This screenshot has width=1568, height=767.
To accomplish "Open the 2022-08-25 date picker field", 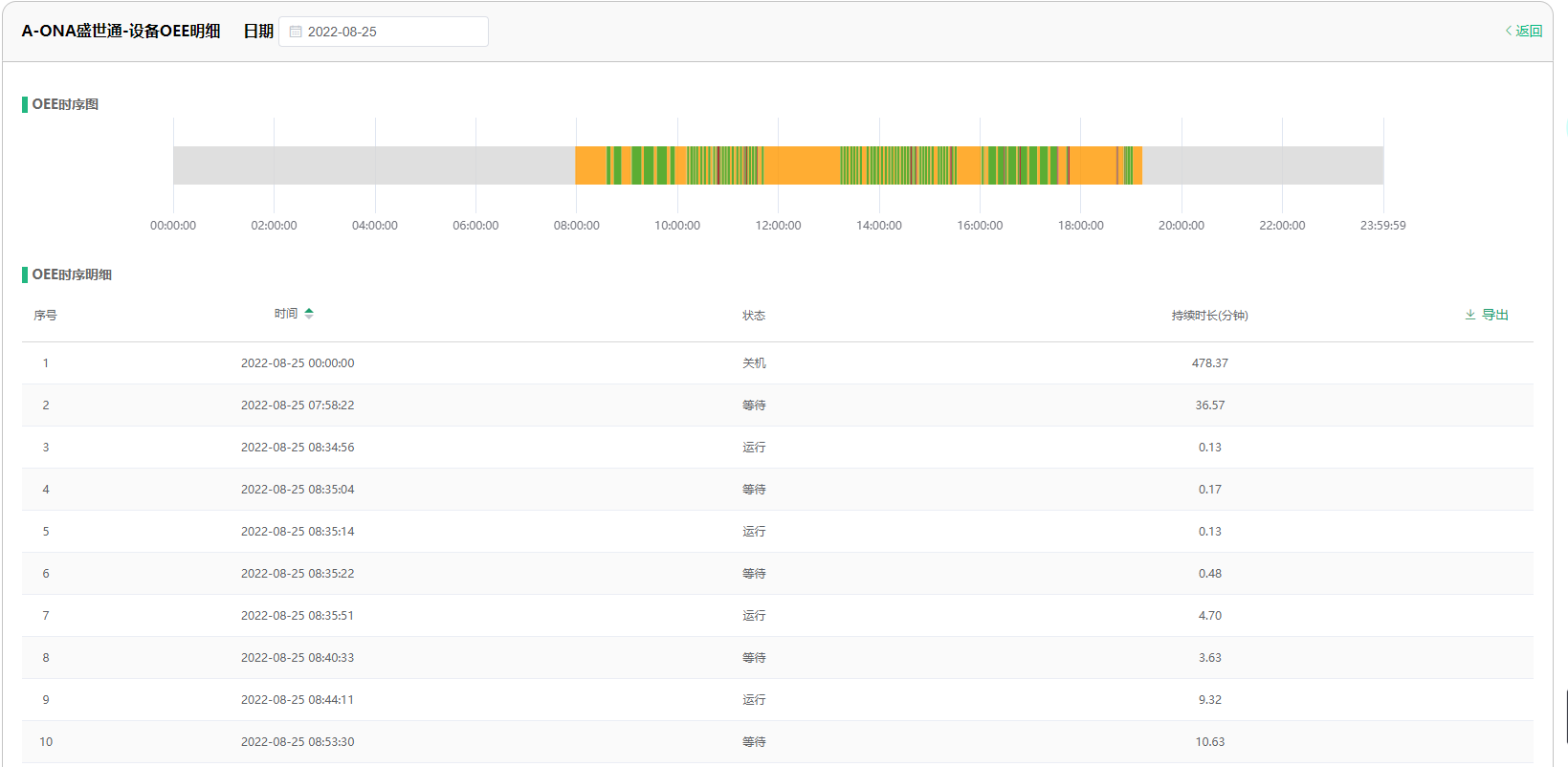I will coord(383,32).
